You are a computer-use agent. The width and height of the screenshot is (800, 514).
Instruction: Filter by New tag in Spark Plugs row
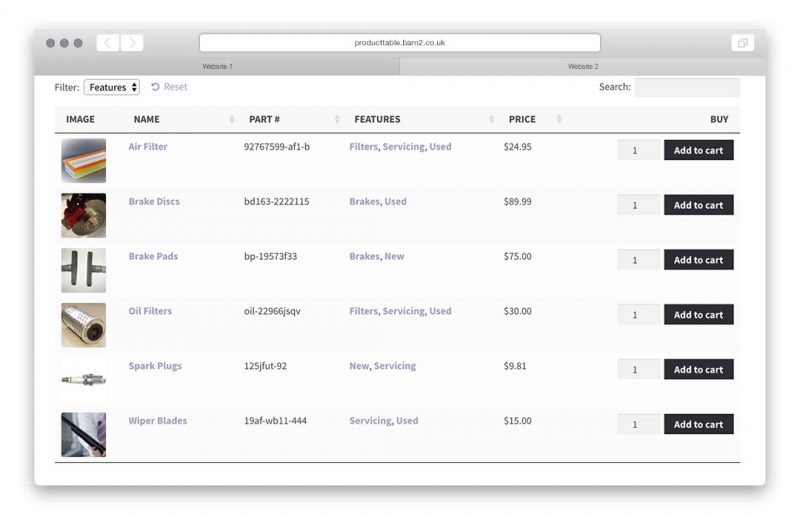click(x=359, y=366)
